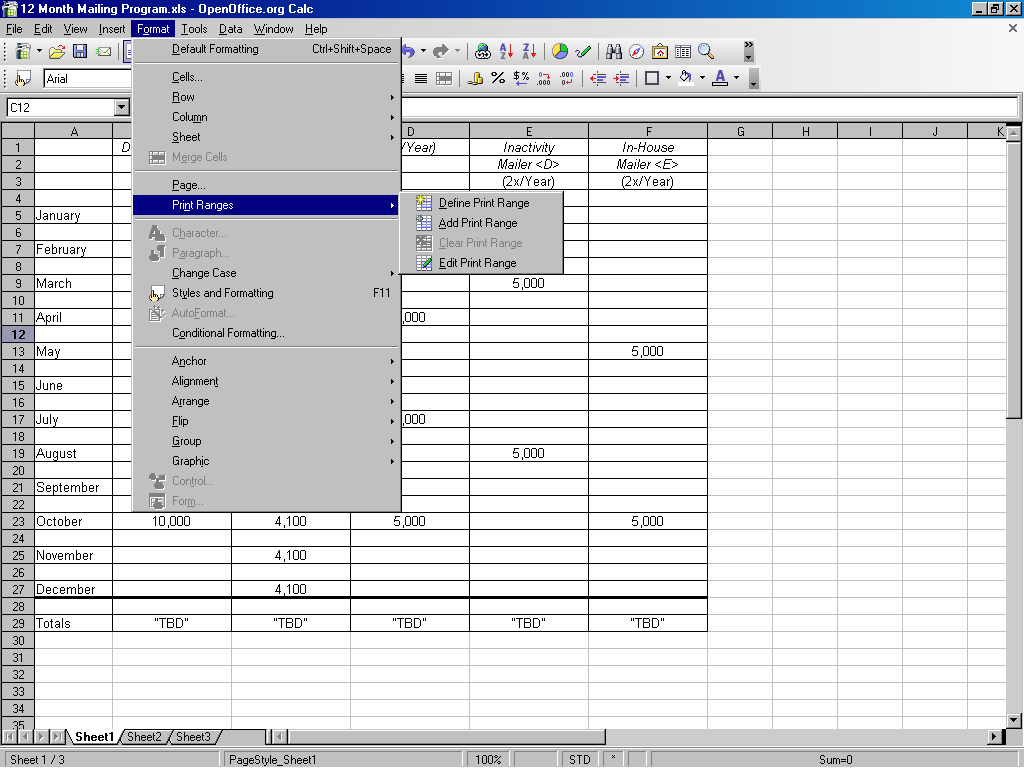The image size is (1024, 768).
Task: Toggle the STD selection mode in status bar
Action: click(x=580, y=760)
